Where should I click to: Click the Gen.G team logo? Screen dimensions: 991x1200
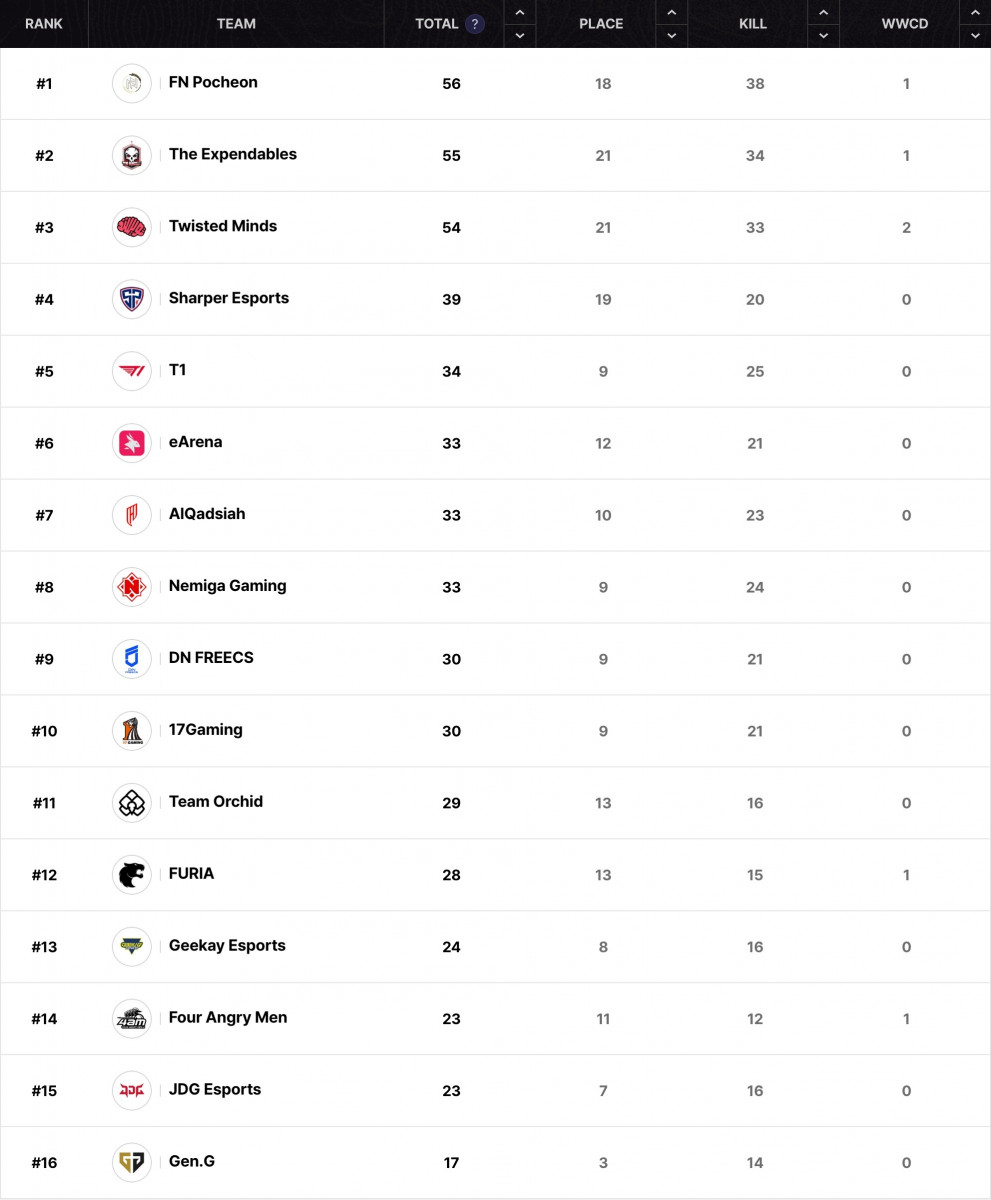point(132,1163)
